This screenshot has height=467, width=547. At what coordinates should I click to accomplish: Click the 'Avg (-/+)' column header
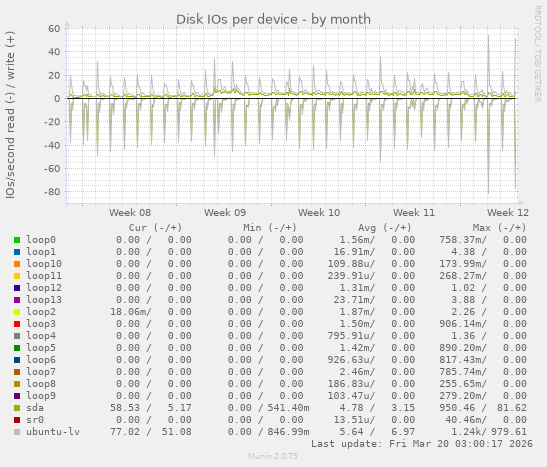tap(385, 228)
